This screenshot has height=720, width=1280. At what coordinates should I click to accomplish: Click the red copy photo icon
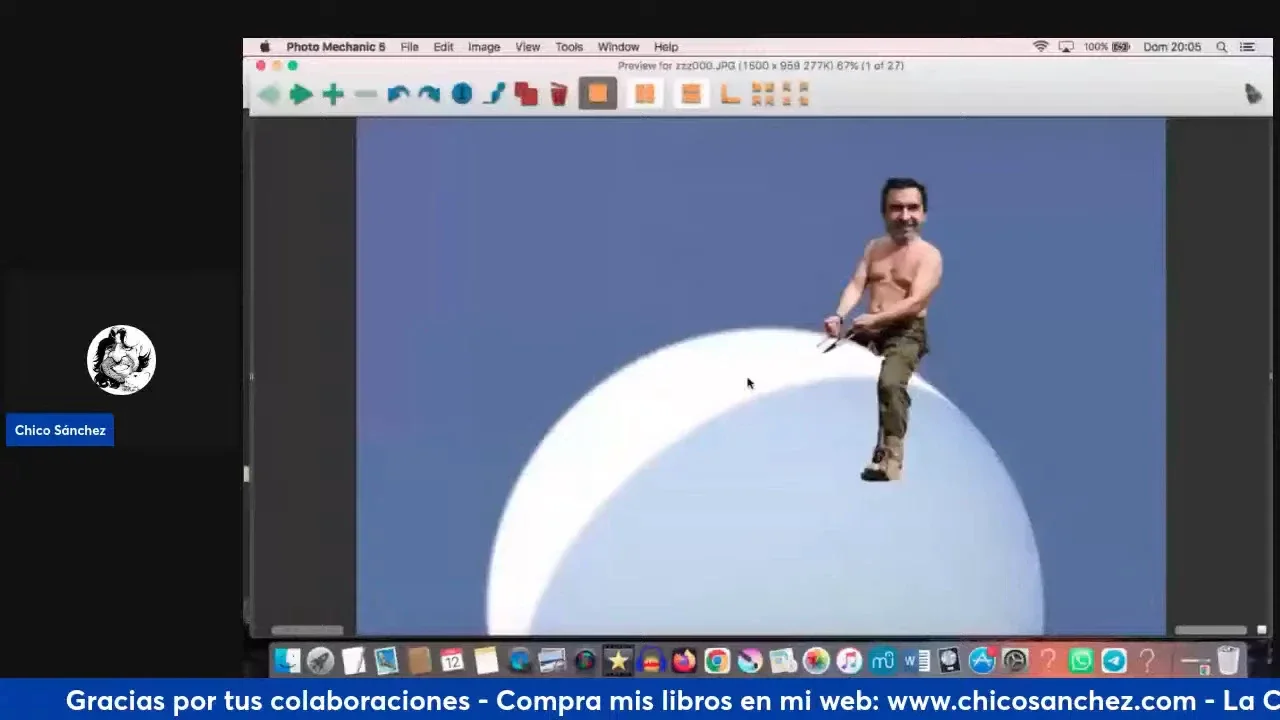(x=526, y=94)
